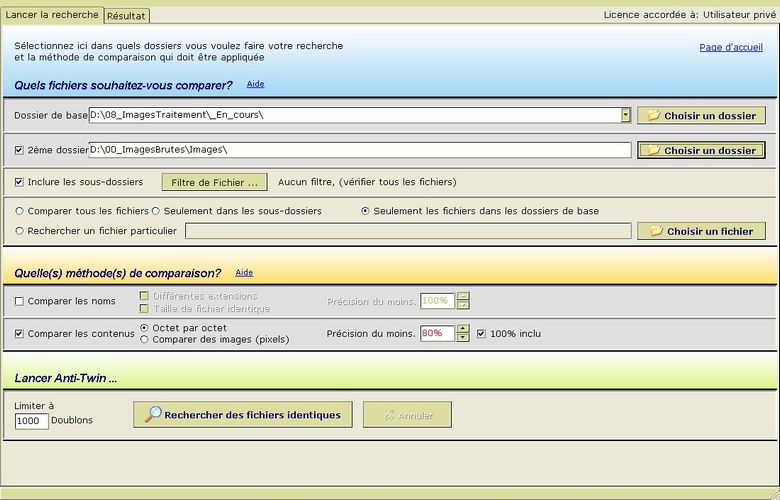Viewport: 780px width, 500px height.
Task: Click the folder icon on Choisir un fichier
Action: (x=656, y=231)
